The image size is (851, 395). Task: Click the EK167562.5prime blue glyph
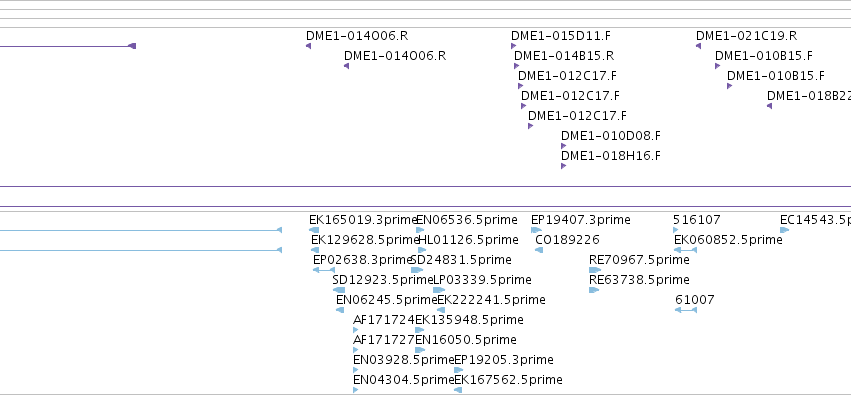click(458, 390)
